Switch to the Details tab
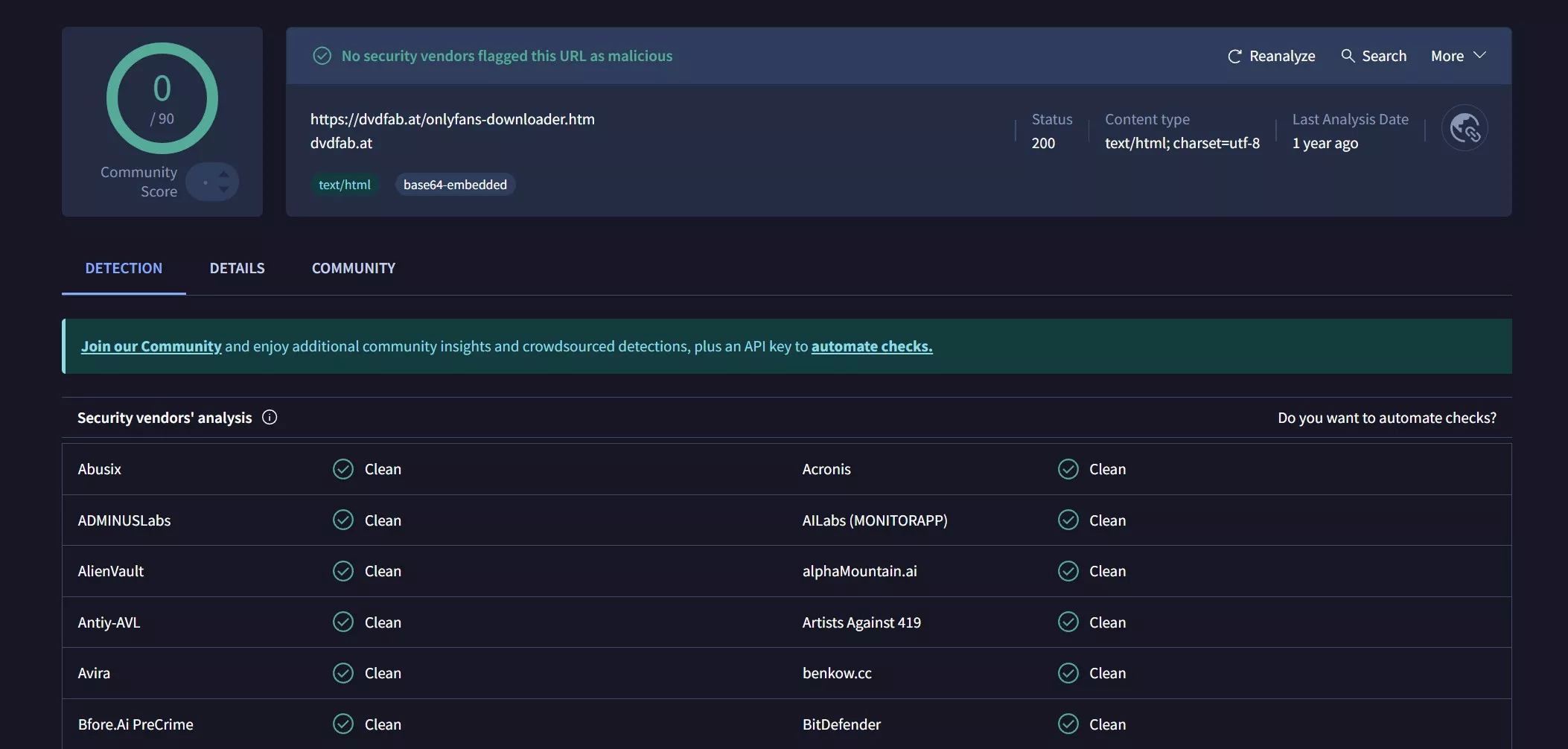This screenshot has height=749, width=1568. coord(237,268)
